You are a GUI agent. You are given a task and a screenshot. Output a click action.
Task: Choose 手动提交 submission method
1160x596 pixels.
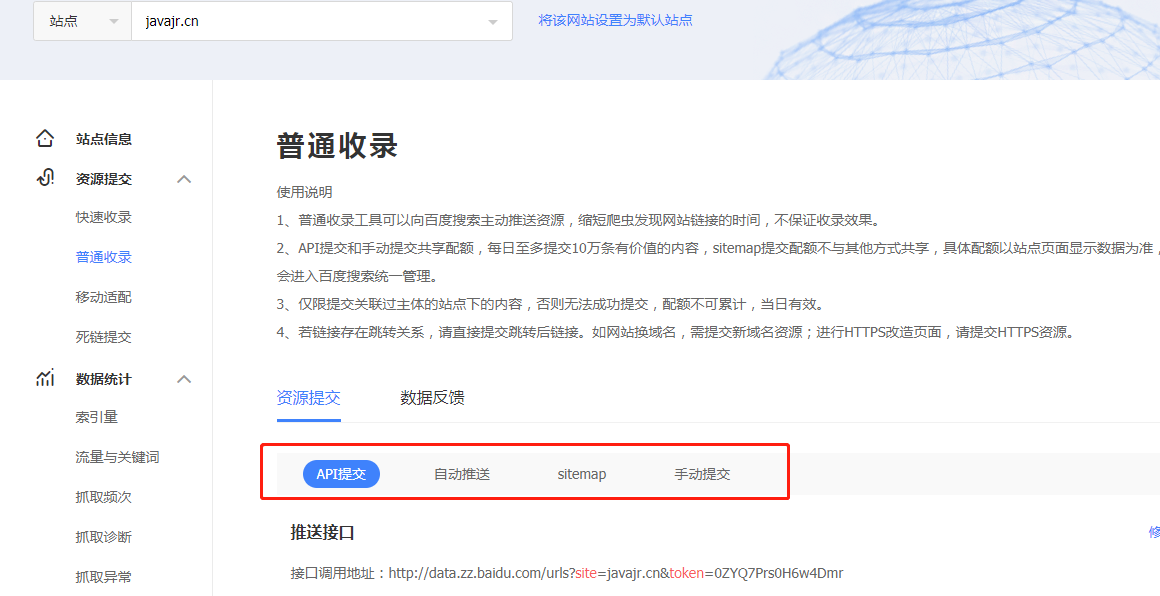702,473
